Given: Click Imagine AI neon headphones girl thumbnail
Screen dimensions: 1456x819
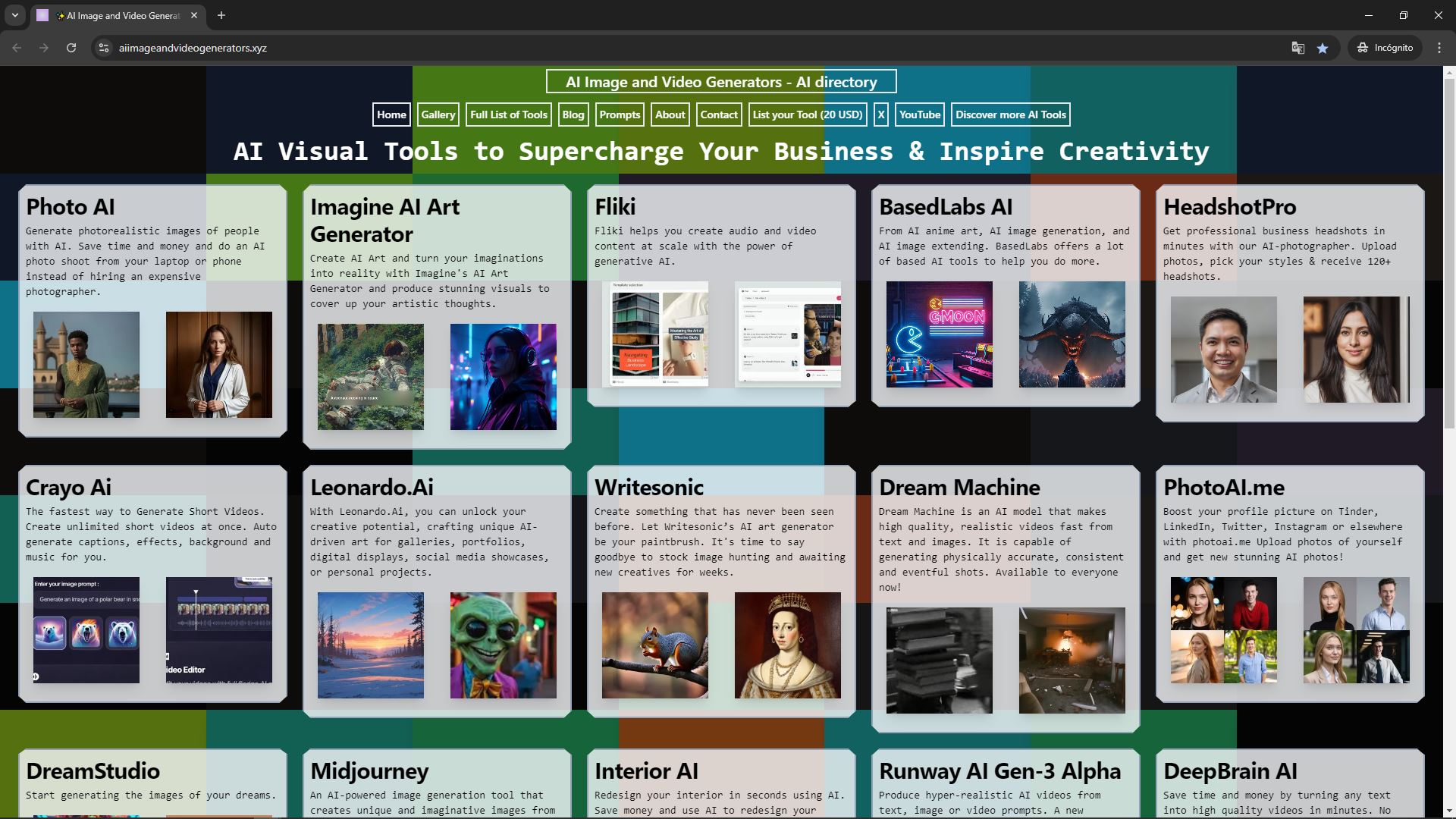Looking at the screenshot, I should pos(504,377).
